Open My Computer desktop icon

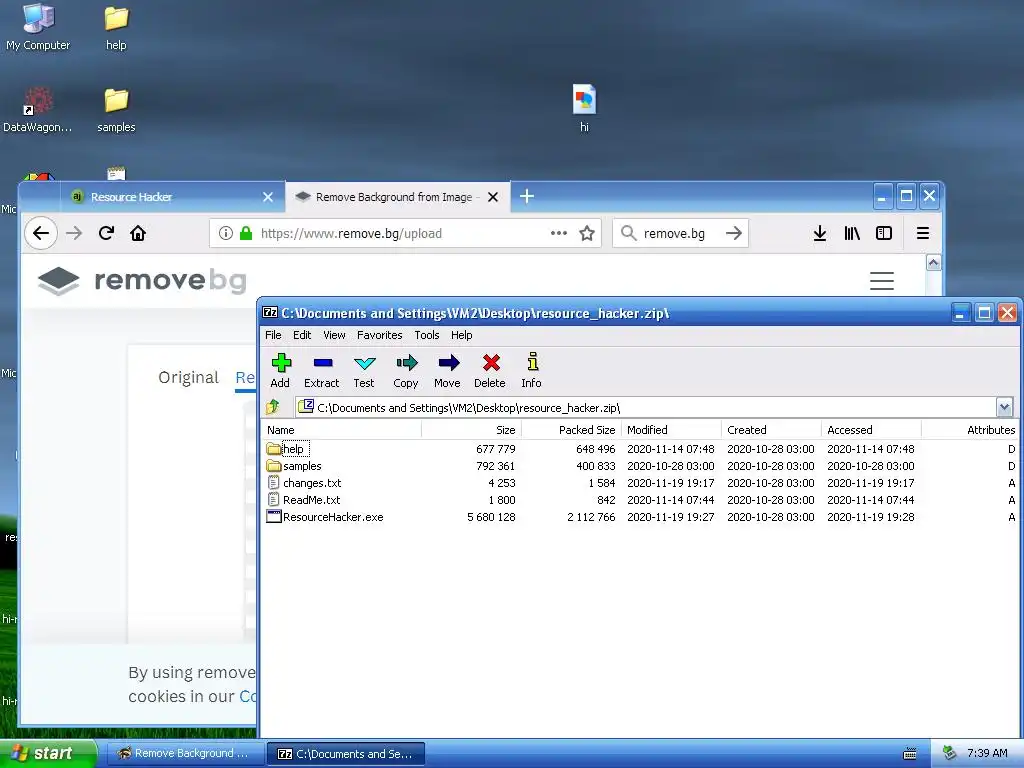38,27
